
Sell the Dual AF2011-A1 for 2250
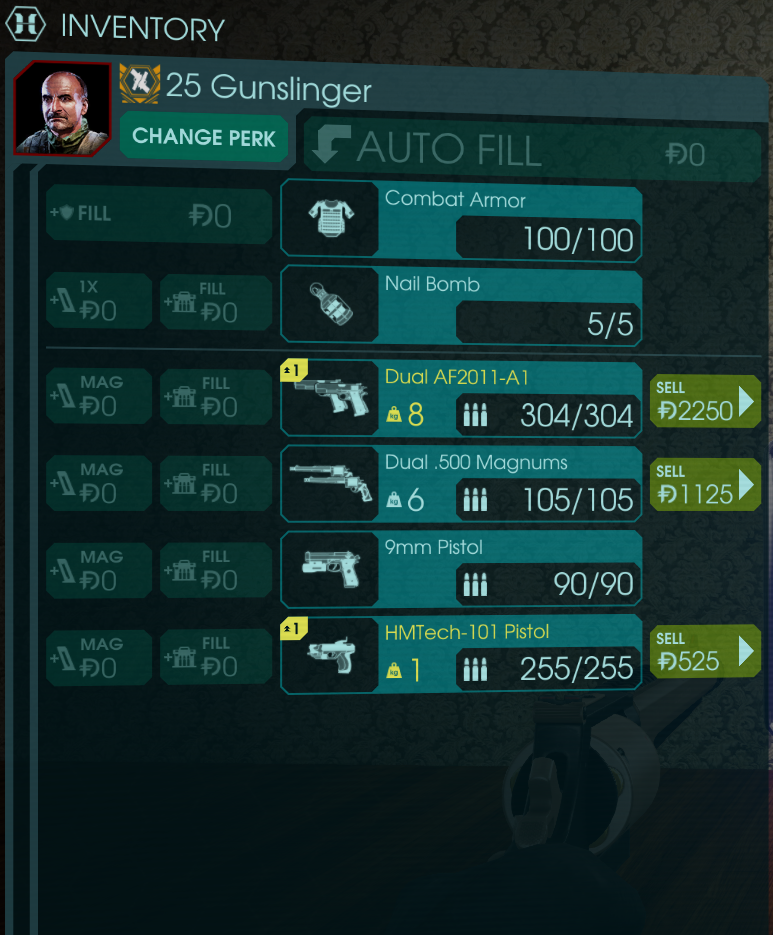click(705, 401)
